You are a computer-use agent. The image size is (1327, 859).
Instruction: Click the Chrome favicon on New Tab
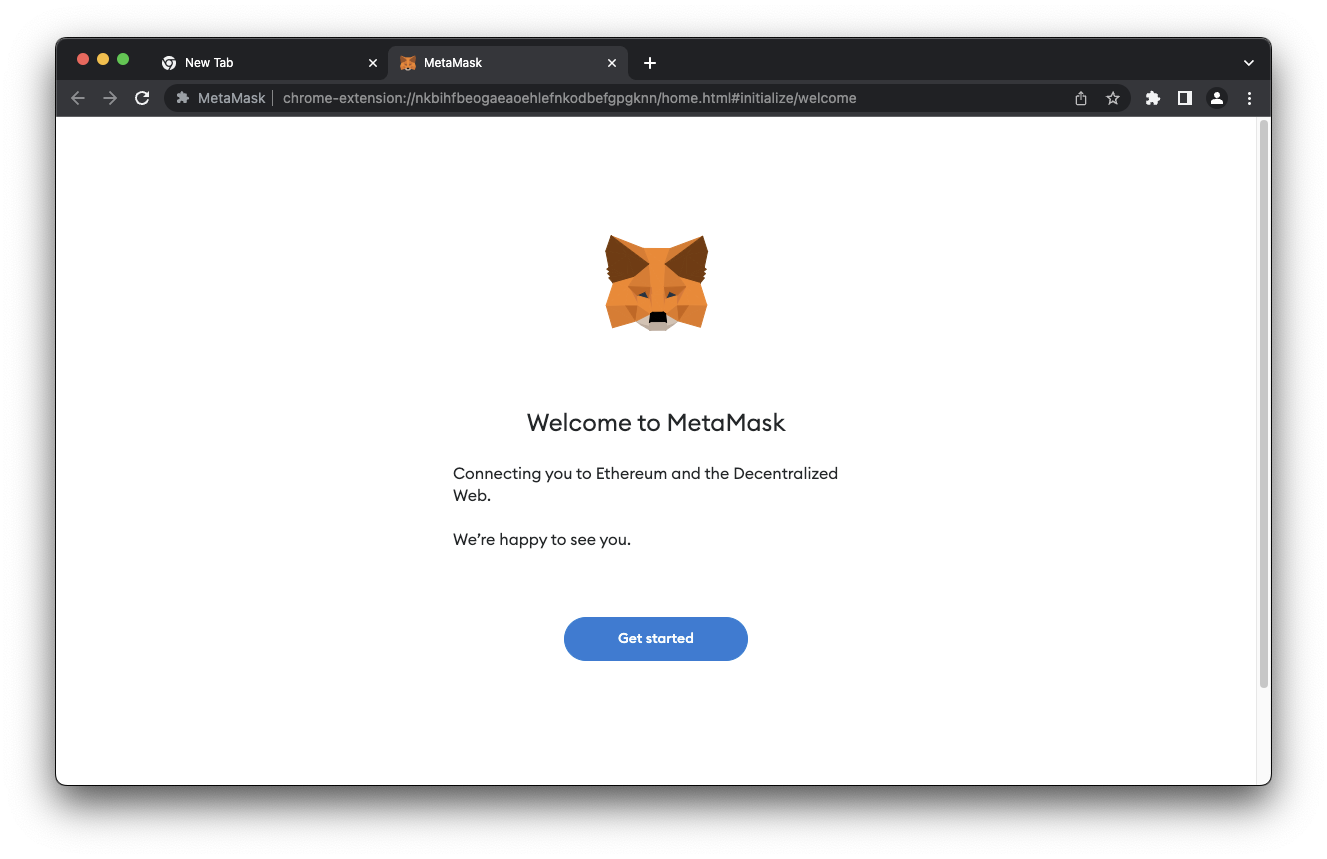click(169, 63)
